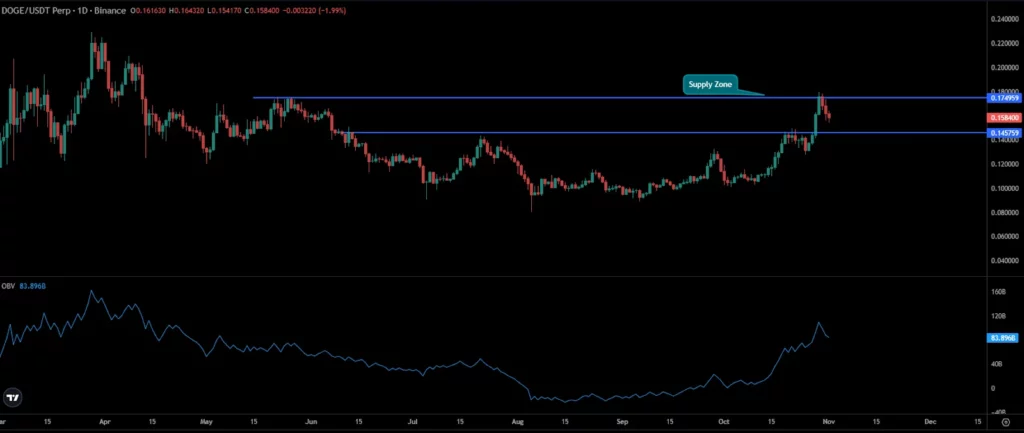Click the open value O0.161630
The image size is (1024, 433).
pyautogui.click(x=147, y=11)
